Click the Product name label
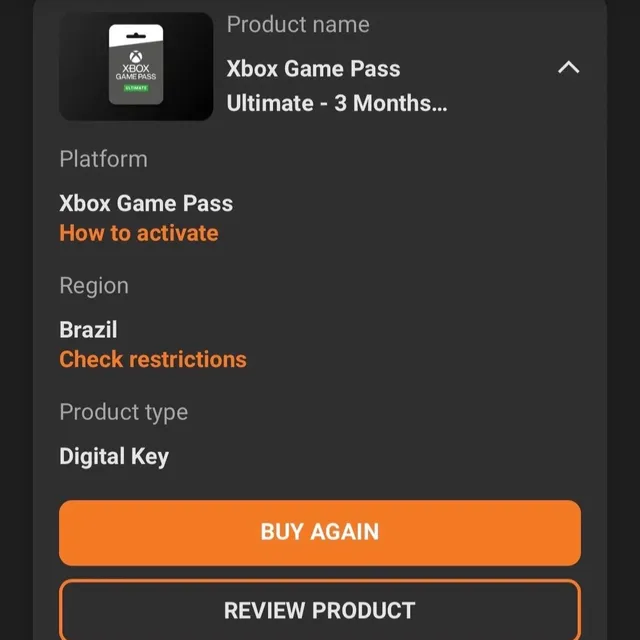 point(298,24)
